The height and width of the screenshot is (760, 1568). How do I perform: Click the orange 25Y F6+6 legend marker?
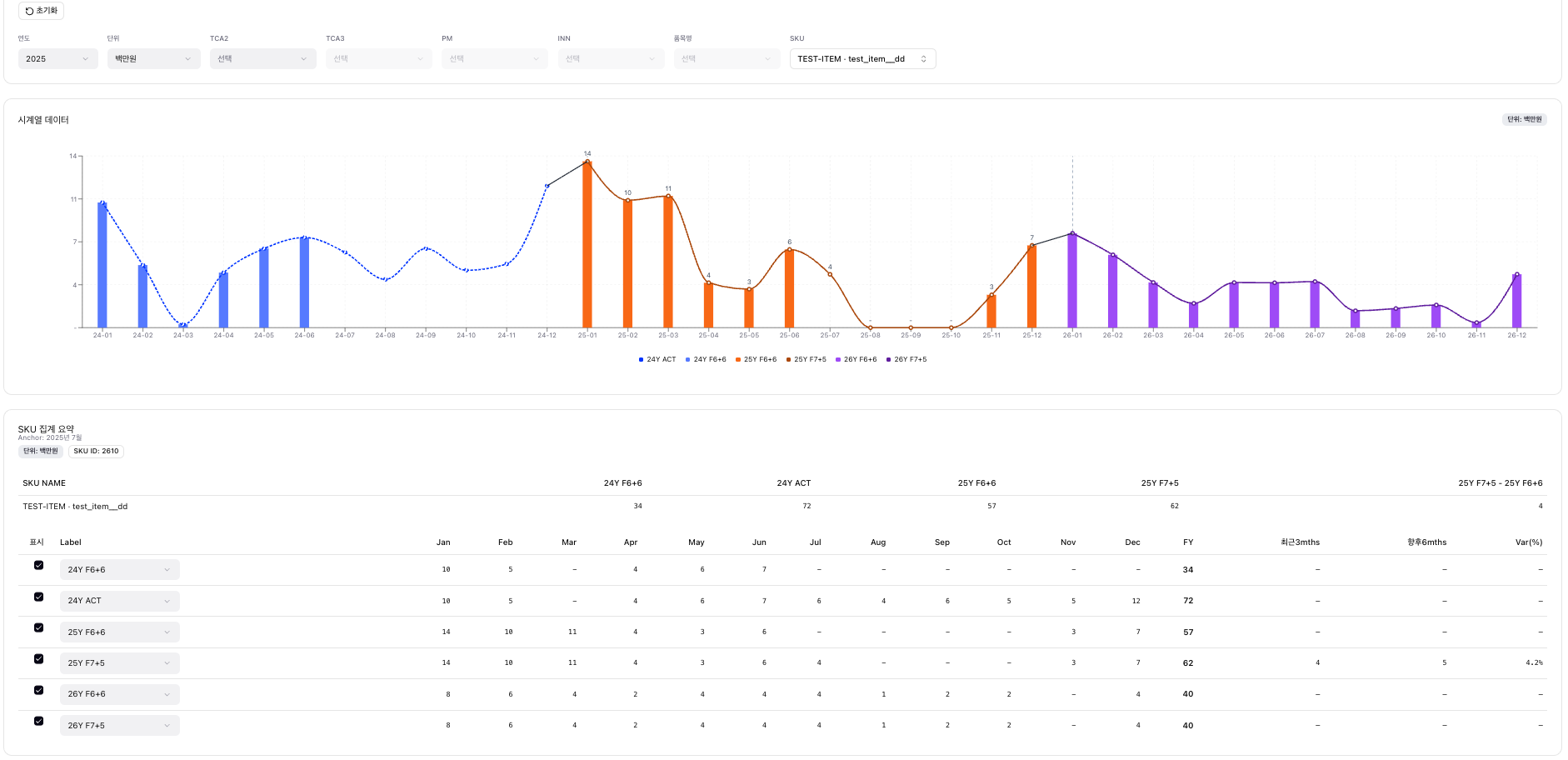pyautogui.click(x=737, y=360)
